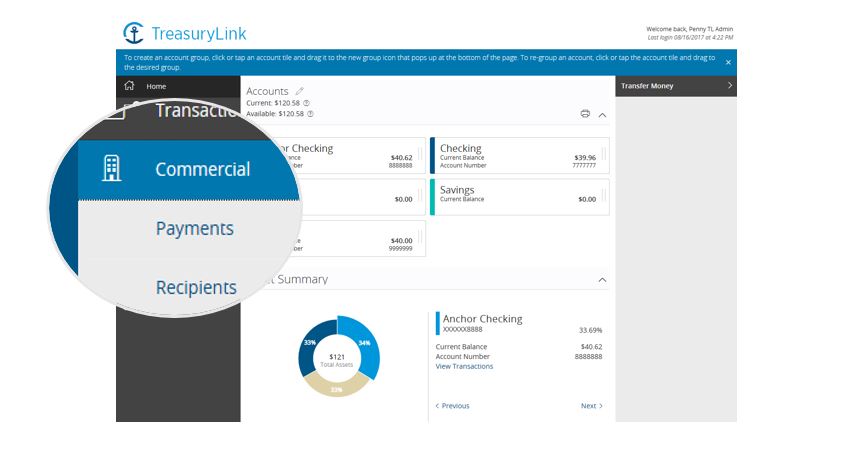Click the $121 Total Assets donut center

[x=337, y=360]
